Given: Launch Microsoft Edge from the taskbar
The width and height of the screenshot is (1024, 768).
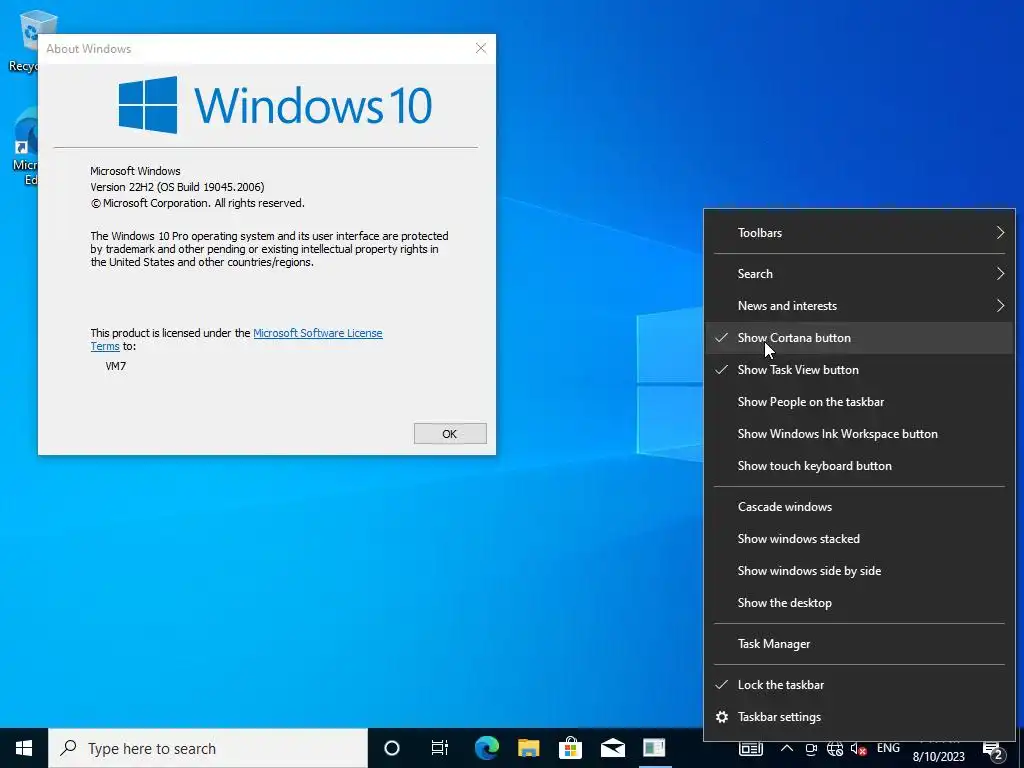Looking at the screenshot, I should point(487,748).
